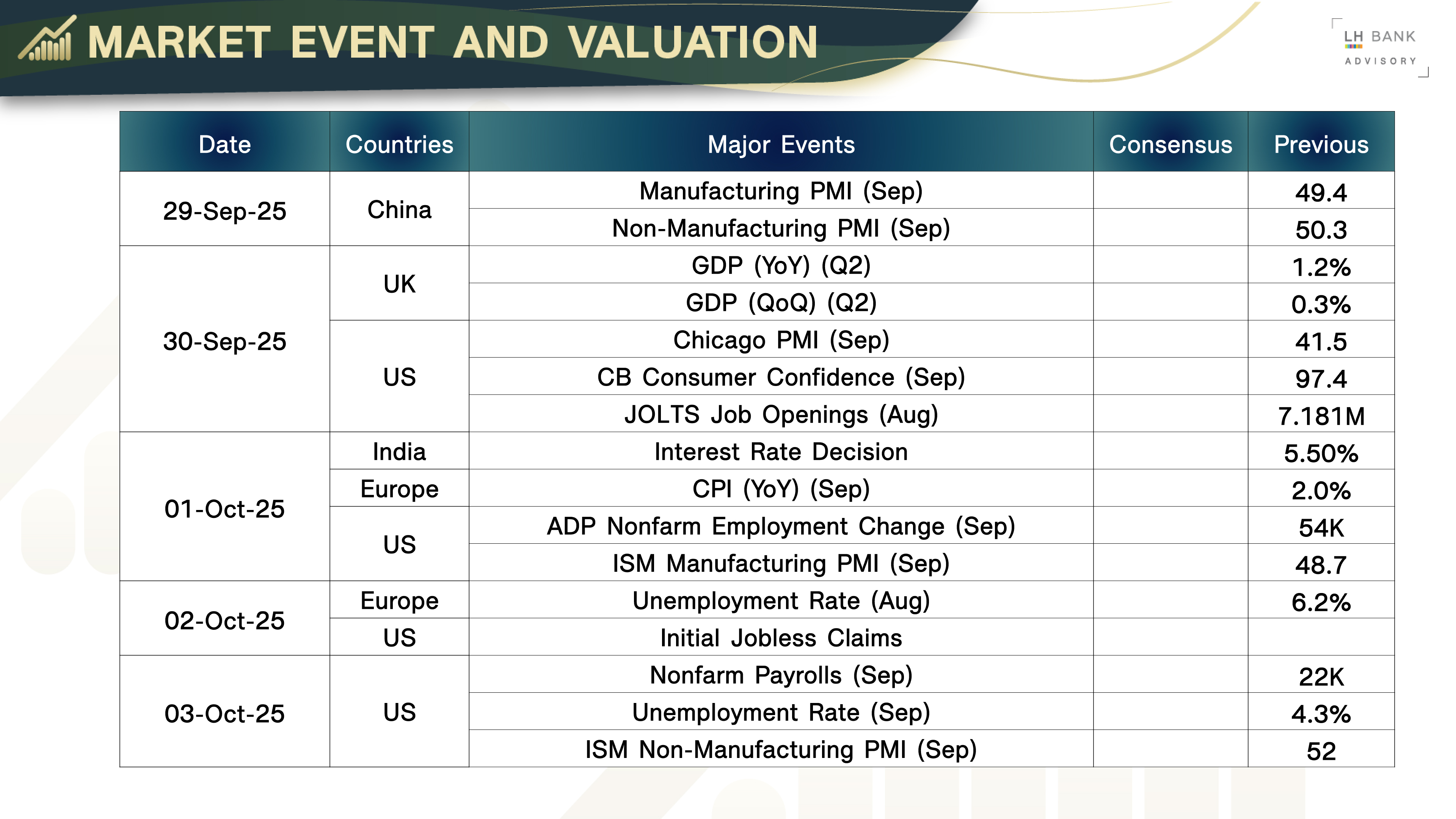Click the JOLTS Job Openings (Aug) event
The height and width of the screenshot is (819, 1456).
pos(781,414)
